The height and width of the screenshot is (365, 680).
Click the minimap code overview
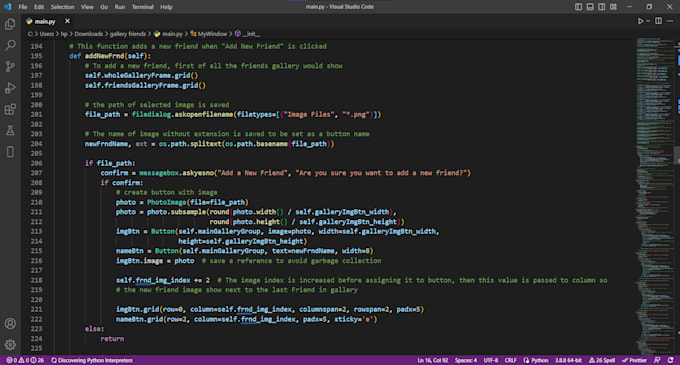[x=655, y=195]
